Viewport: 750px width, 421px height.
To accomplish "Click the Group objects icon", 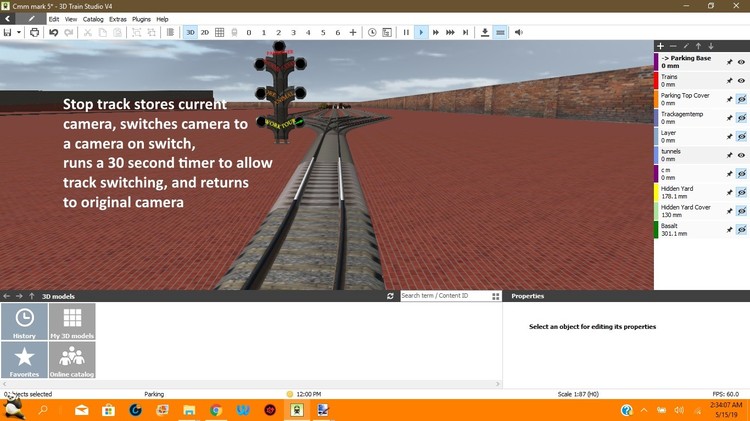I will (x=136, y=33).
